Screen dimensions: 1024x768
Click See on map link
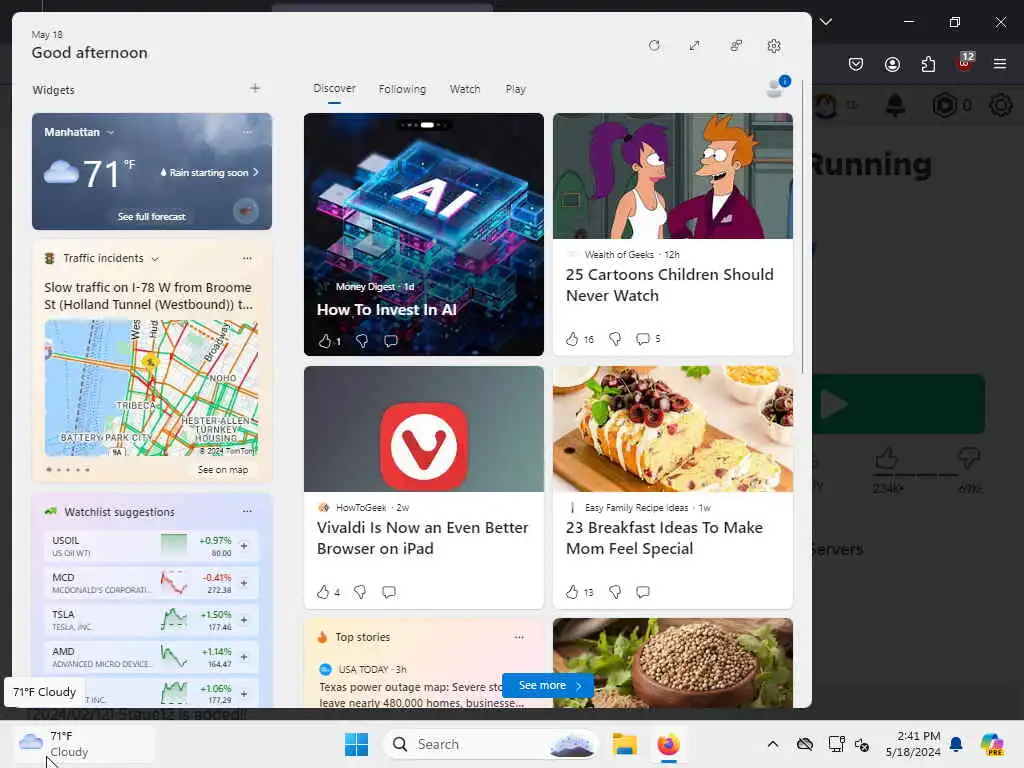[223, 470]
